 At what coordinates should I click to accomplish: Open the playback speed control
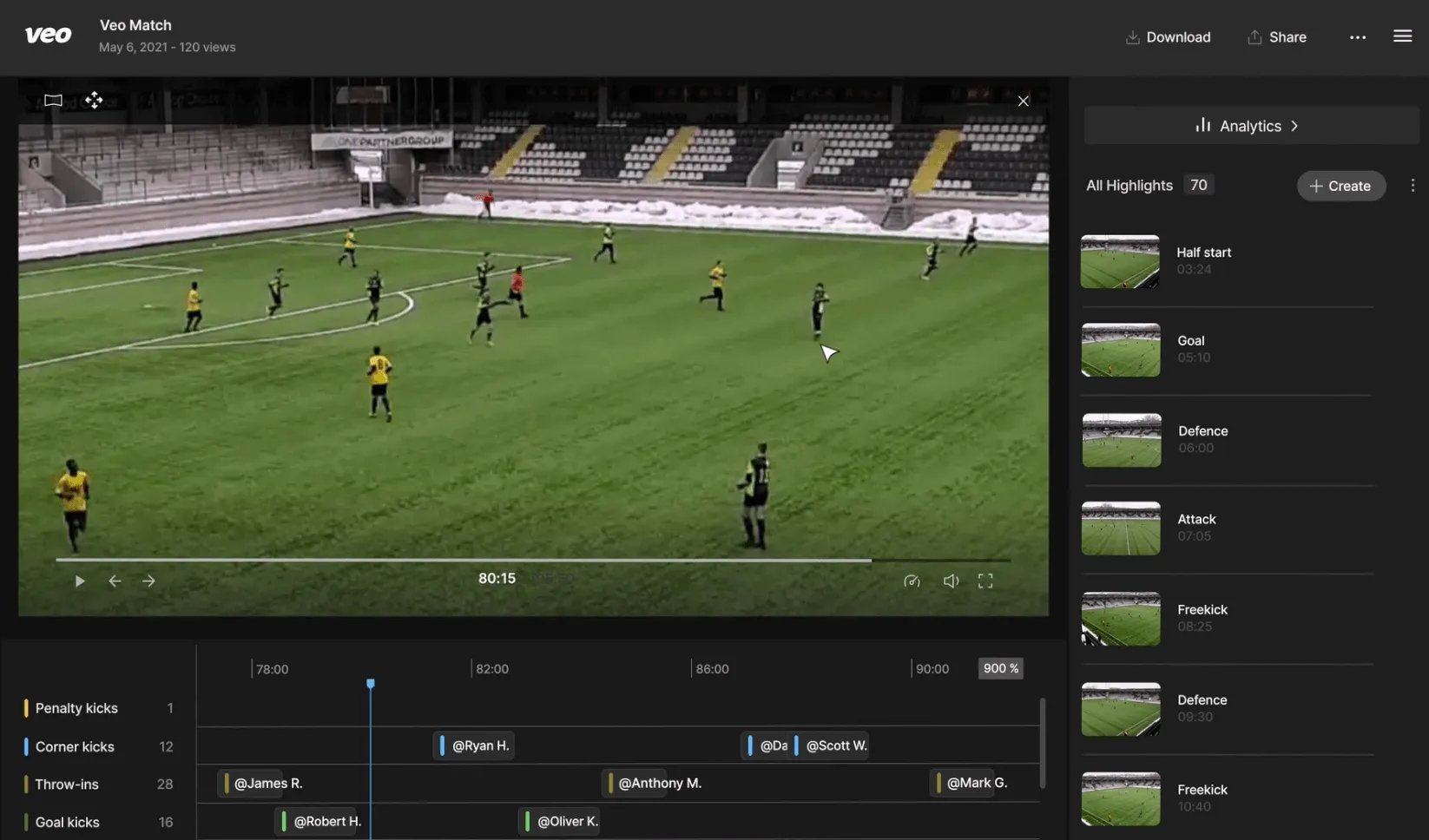click(x=912, y=580)
